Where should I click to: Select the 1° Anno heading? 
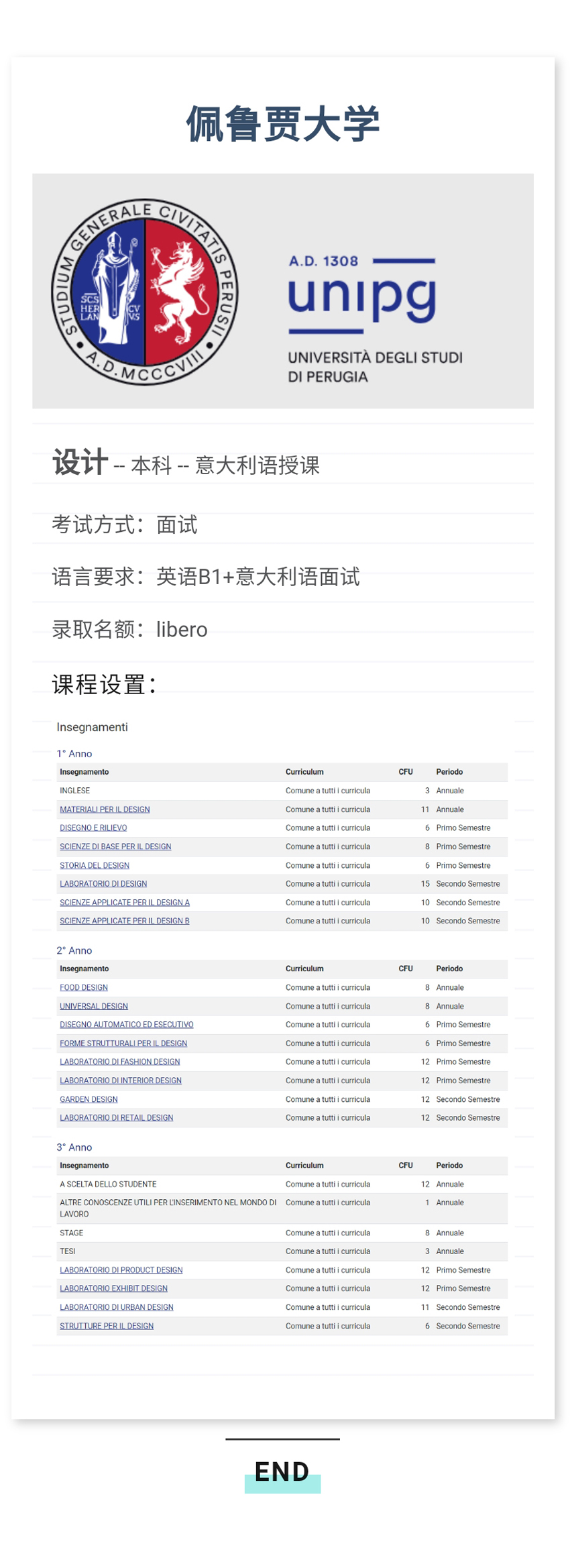pos(74,754)
